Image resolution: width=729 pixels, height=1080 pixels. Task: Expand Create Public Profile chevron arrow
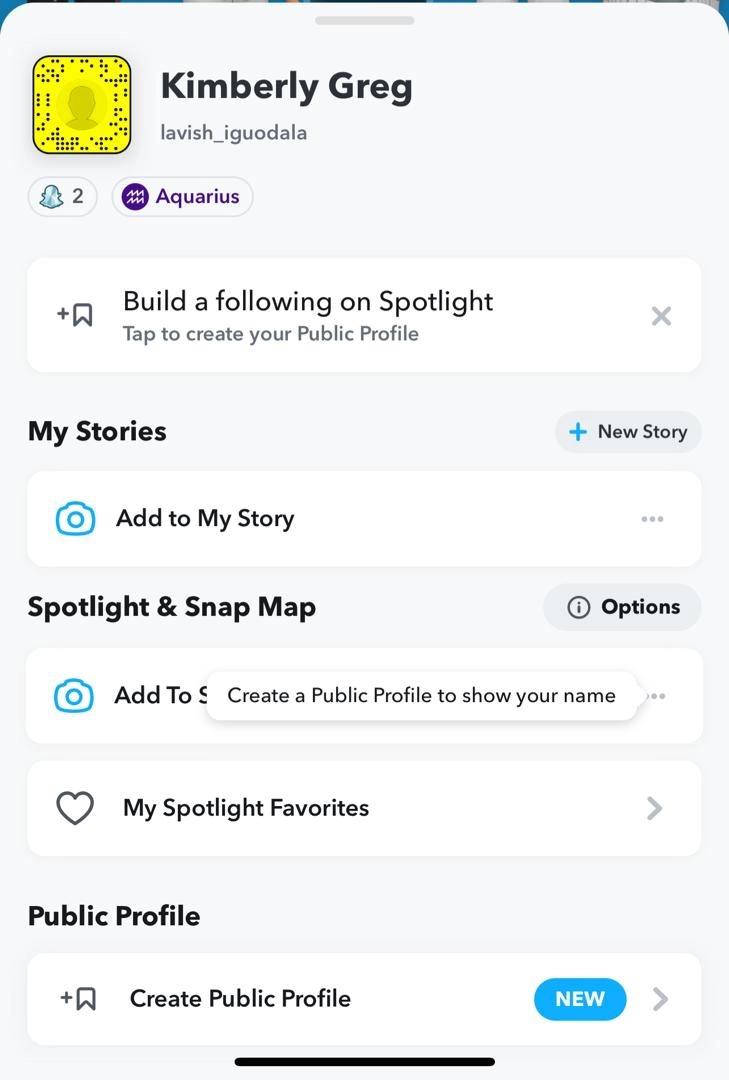660,999
